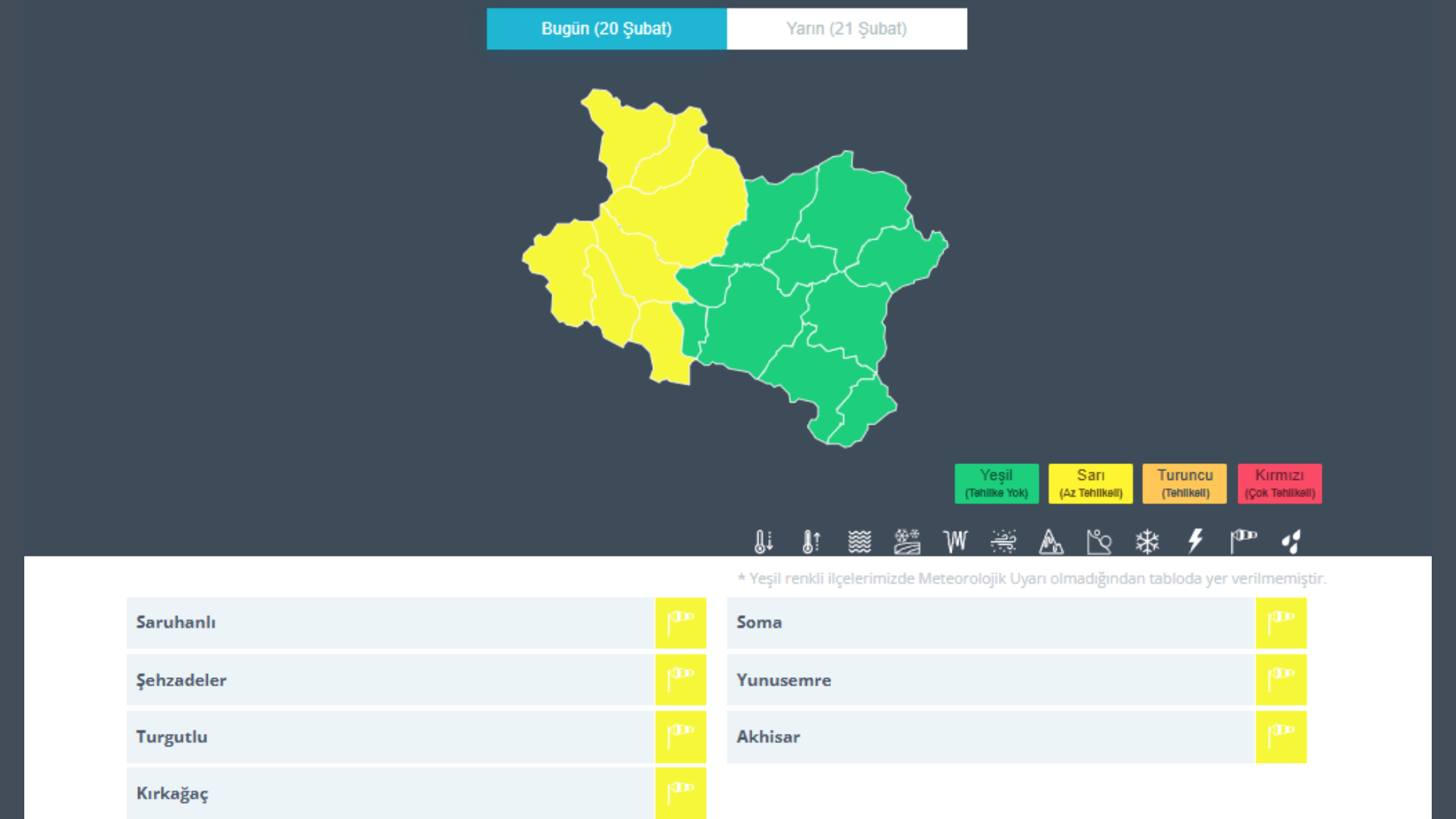Click the Turgutlu row yellow wind icon
Viewport: 1456px width, 819px height.
pyautogui.click(x=680, y=736)
